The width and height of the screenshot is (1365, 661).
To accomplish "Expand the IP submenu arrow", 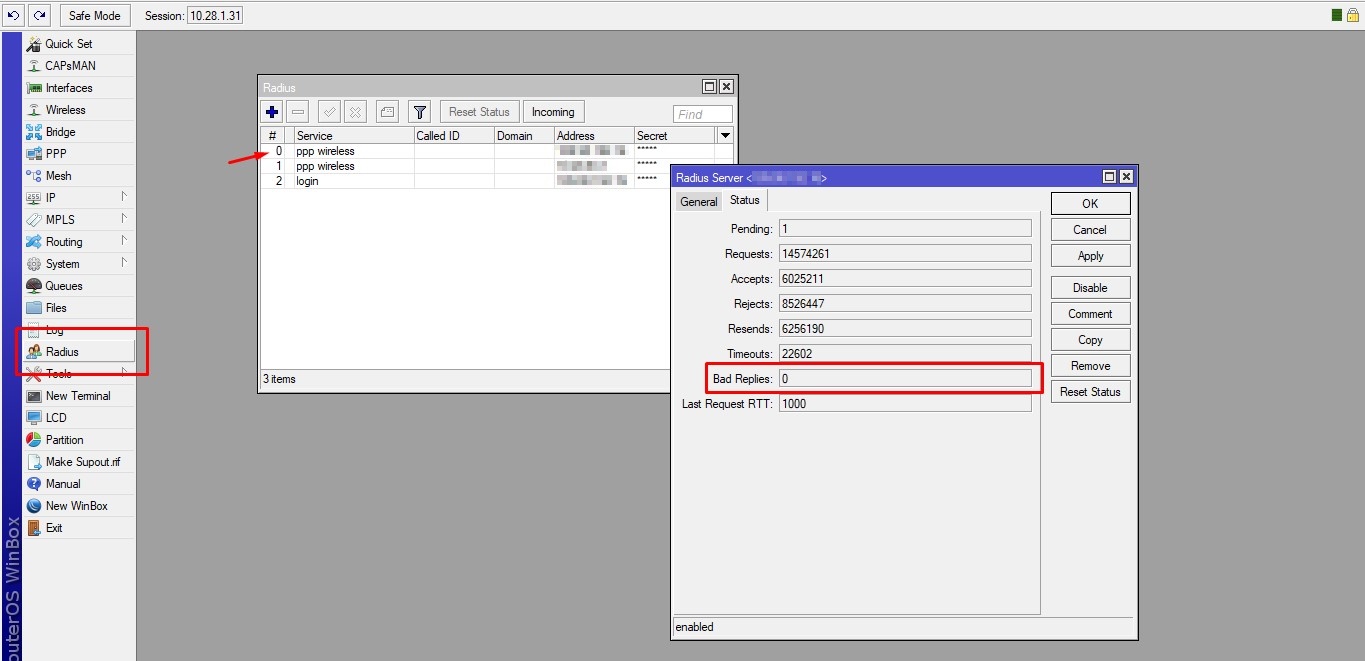I will click(124, 197).
